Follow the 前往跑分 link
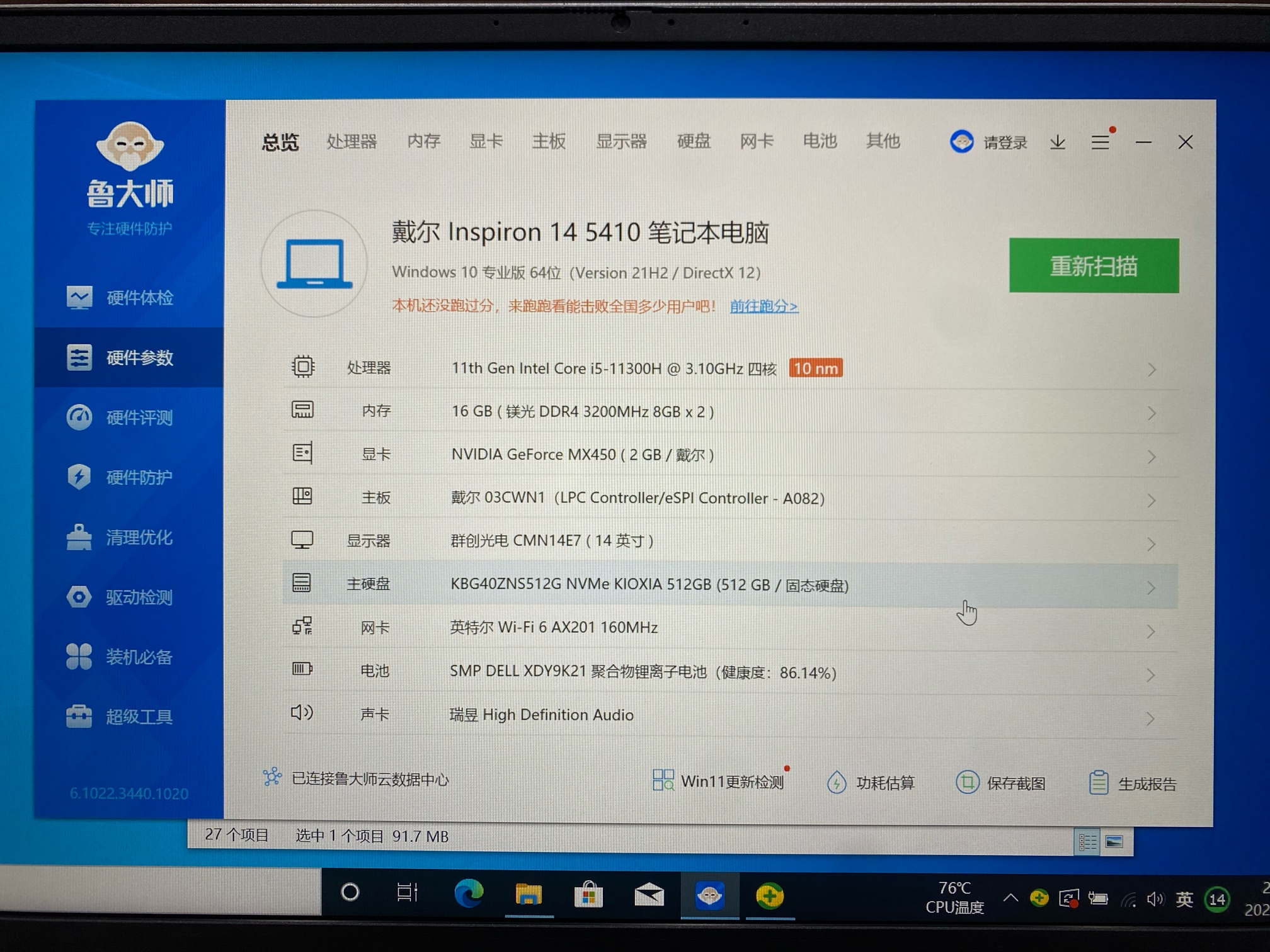Viewport: 1270px width, 952px height. pyautogui.click(x=764, y=307)
